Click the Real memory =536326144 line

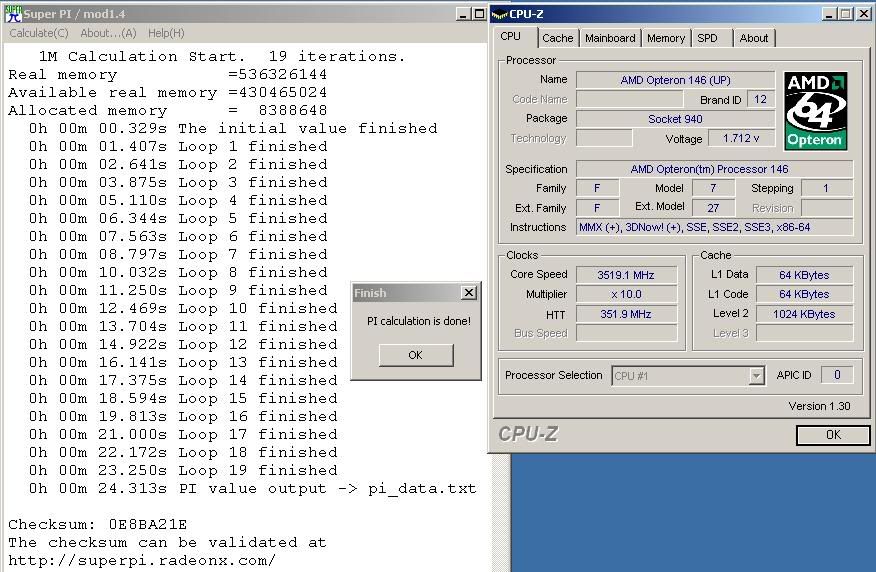pos(168,74)
